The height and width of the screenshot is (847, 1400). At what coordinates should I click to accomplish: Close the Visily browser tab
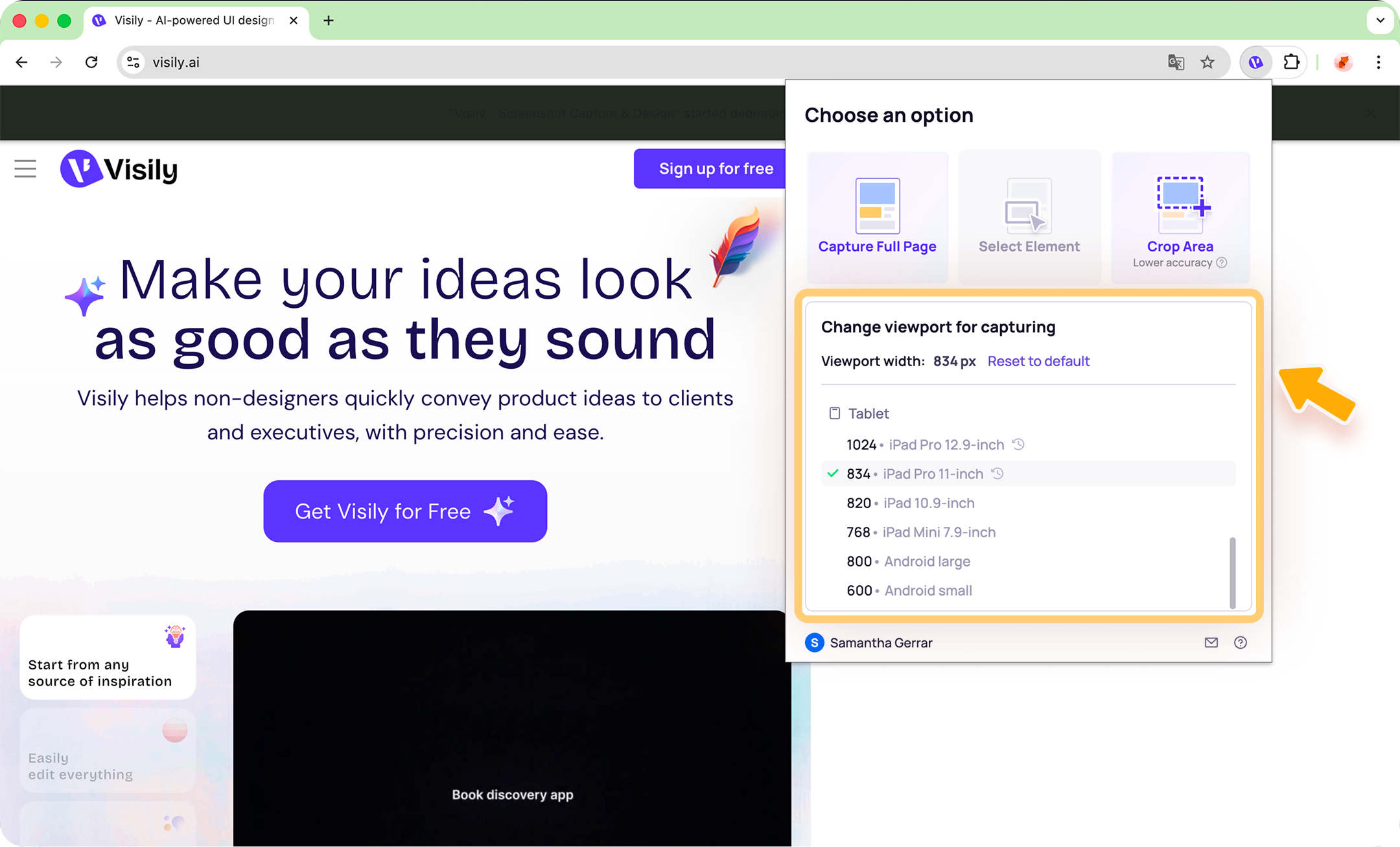pos(294,21)
